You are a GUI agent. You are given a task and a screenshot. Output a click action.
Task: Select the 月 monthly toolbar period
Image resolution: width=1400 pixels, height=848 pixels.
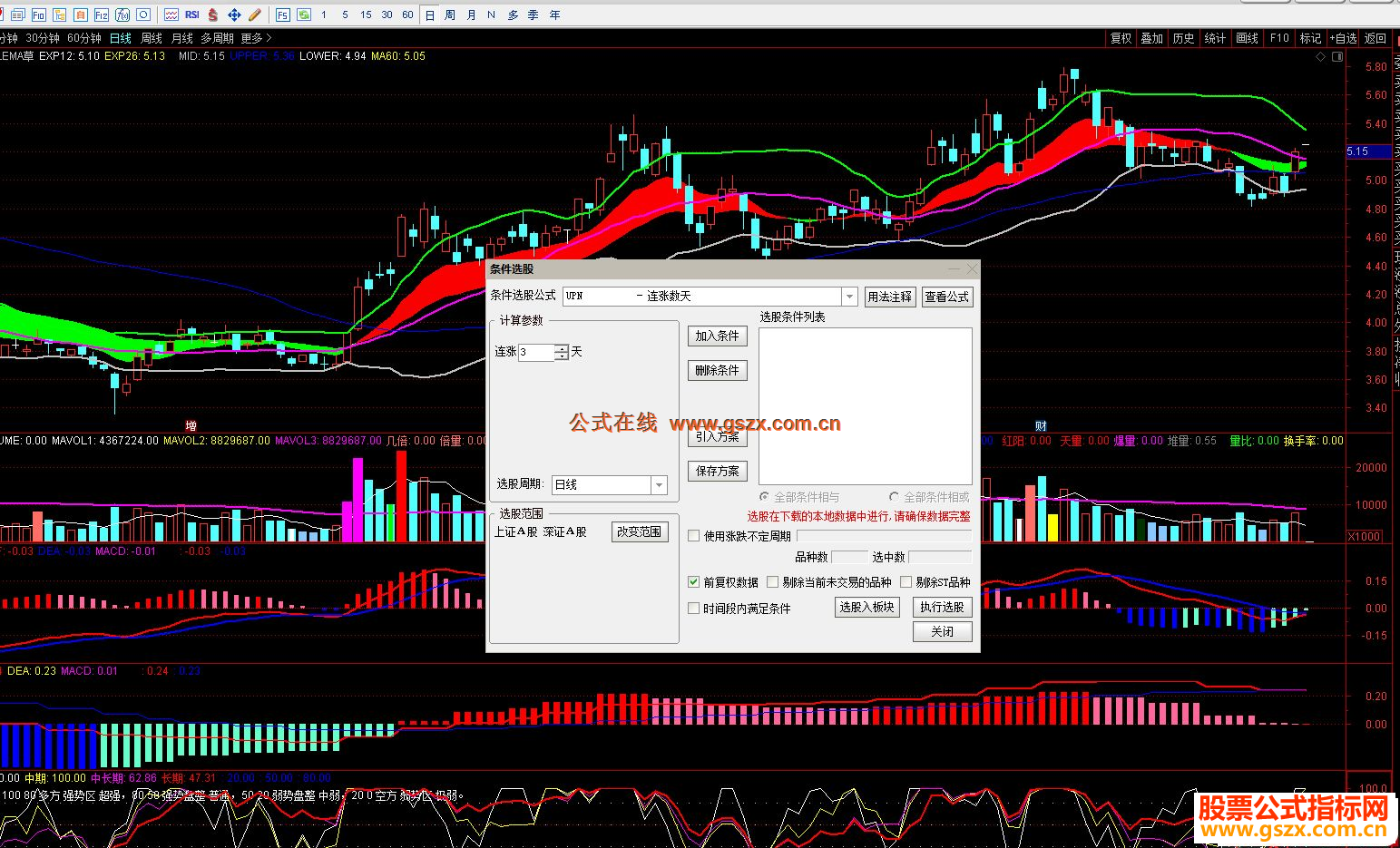pos(471,15)
